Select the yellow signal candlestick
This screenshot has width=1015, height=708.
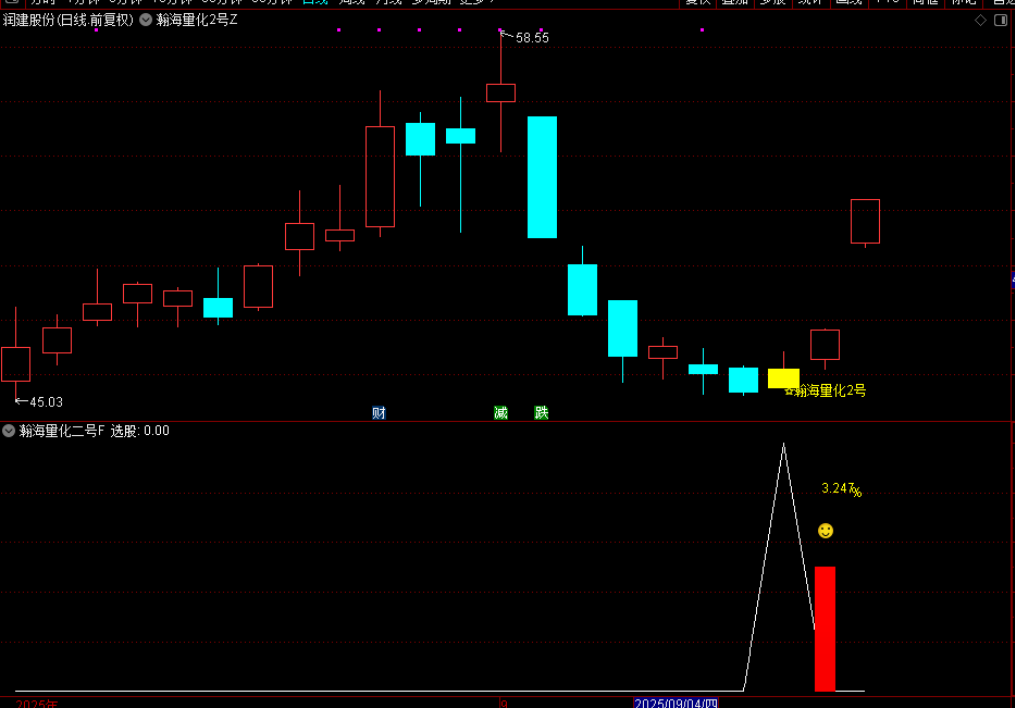pyautogui.click(x=783, y=378)
